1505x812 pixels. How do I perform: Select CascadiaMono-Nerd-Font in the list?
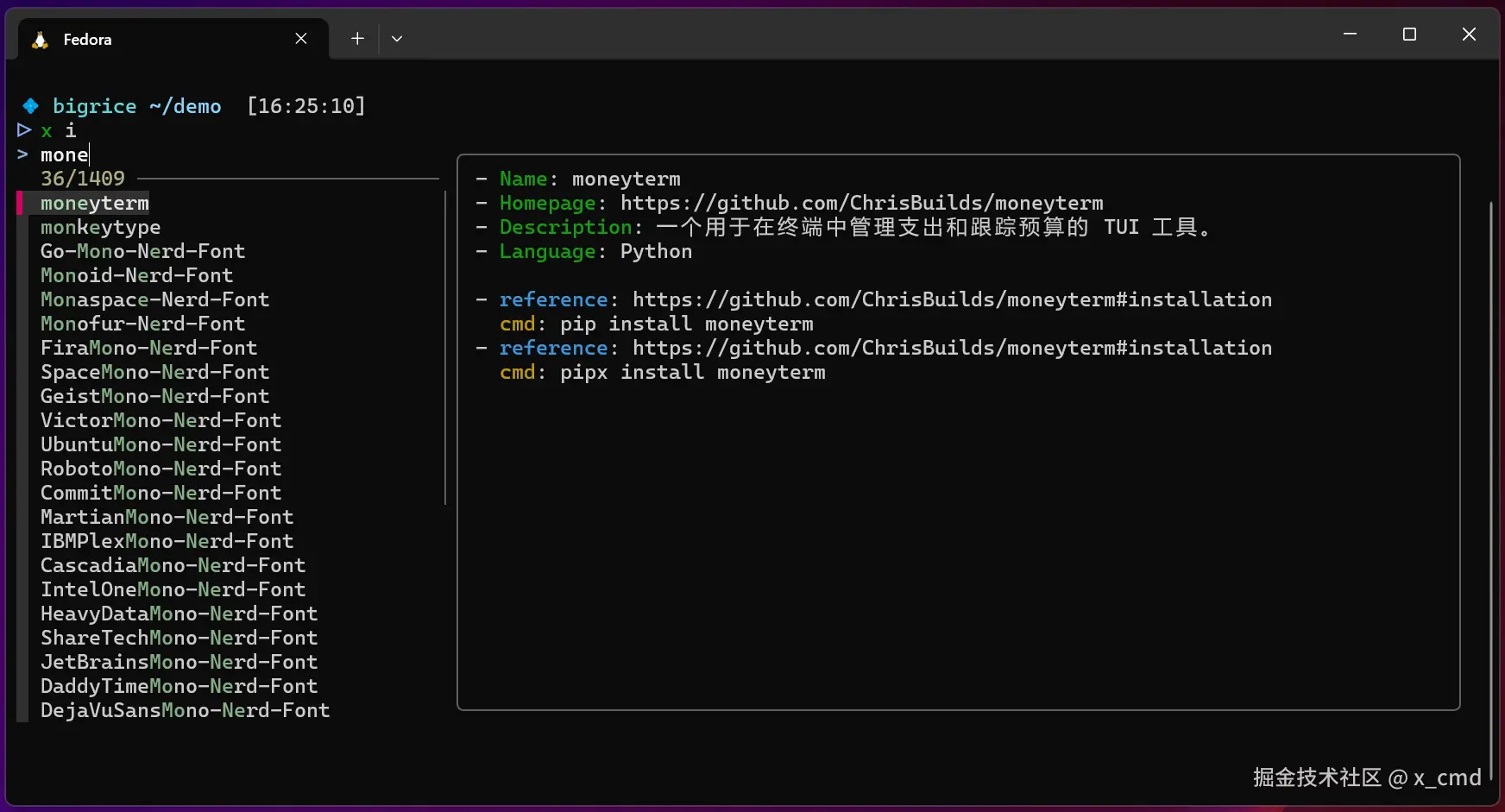point(173,566)
